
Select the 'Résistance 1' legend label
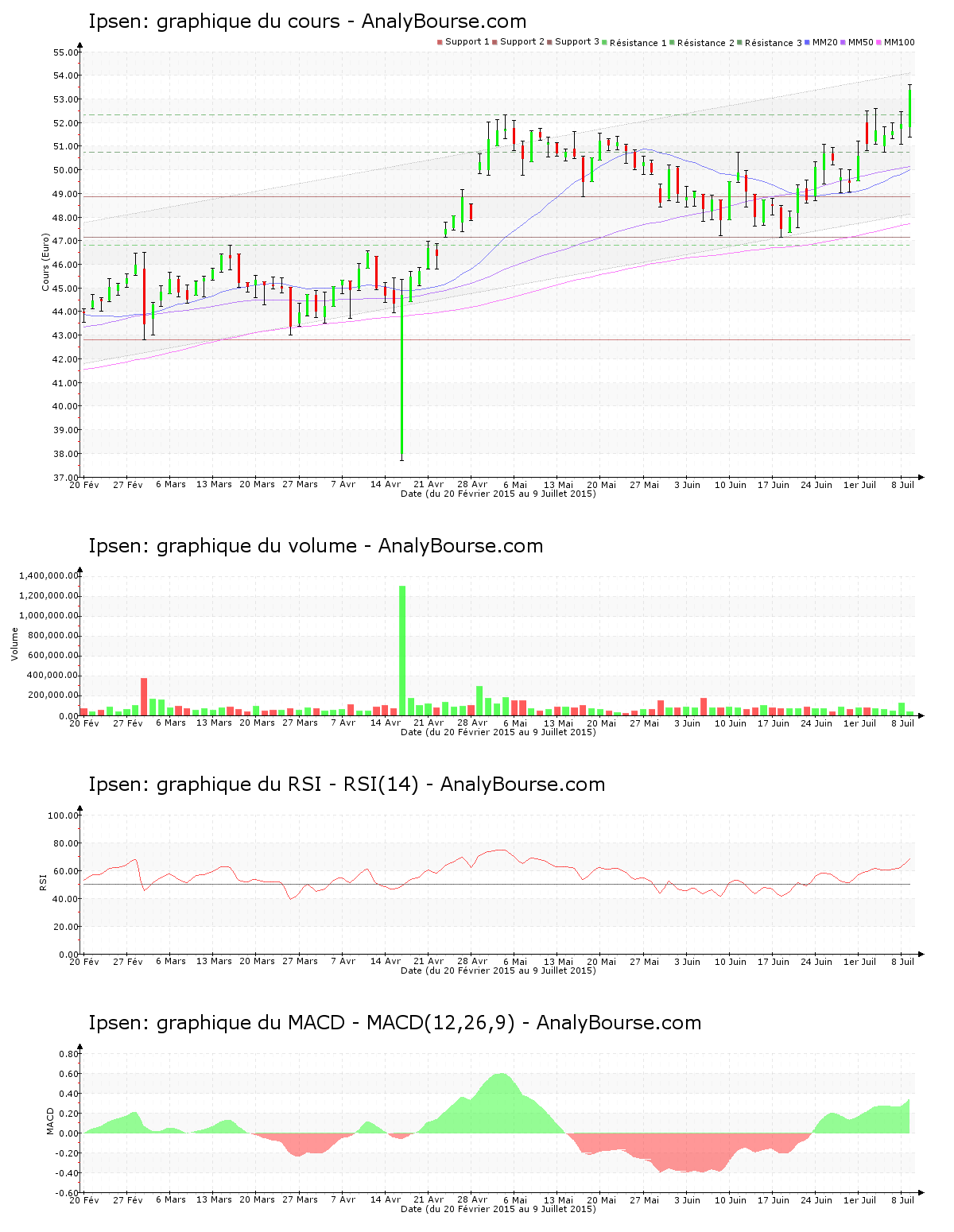click(638, 43)
